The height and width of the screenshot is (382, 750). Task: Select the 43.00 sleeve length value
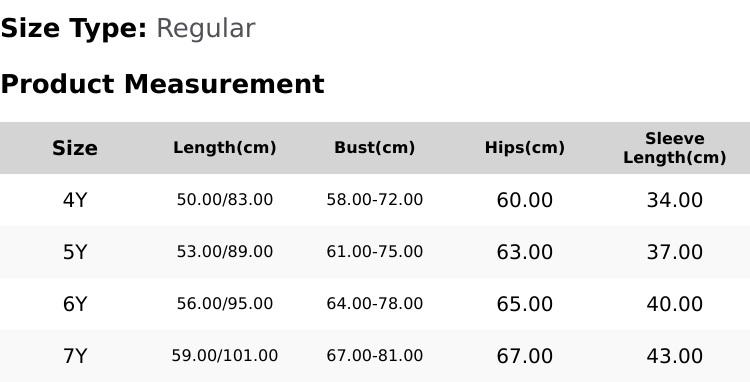click(x=674, y=356)
